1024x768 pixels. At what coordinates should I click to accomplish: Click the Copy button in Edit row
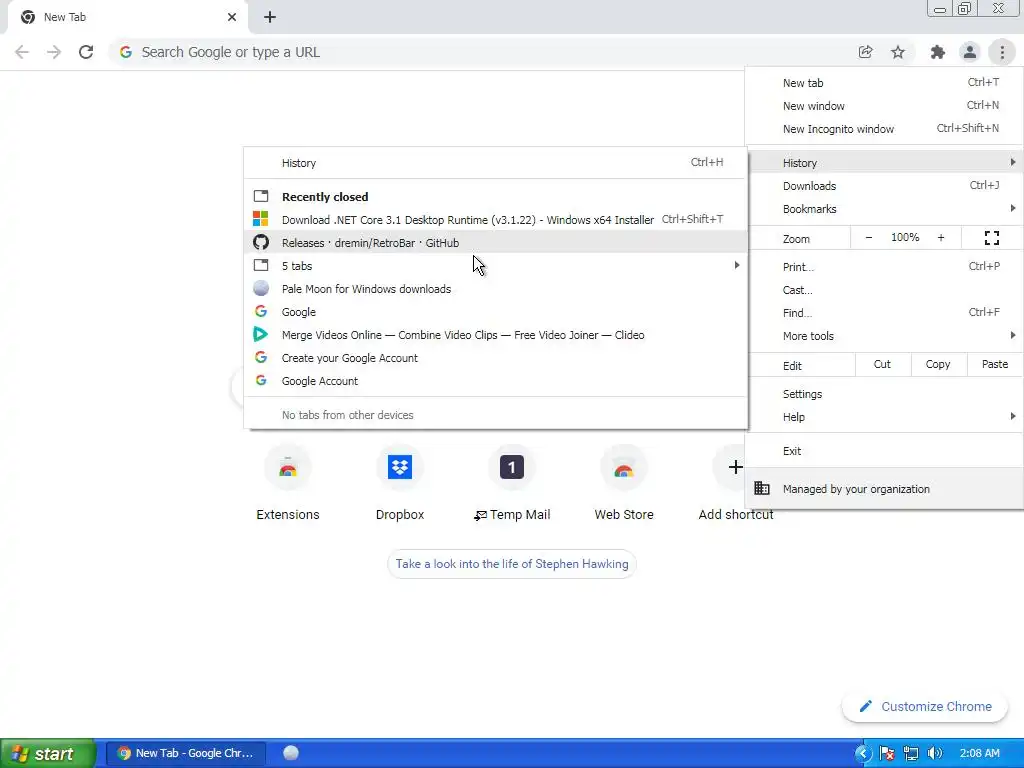[x=938, y=364]
